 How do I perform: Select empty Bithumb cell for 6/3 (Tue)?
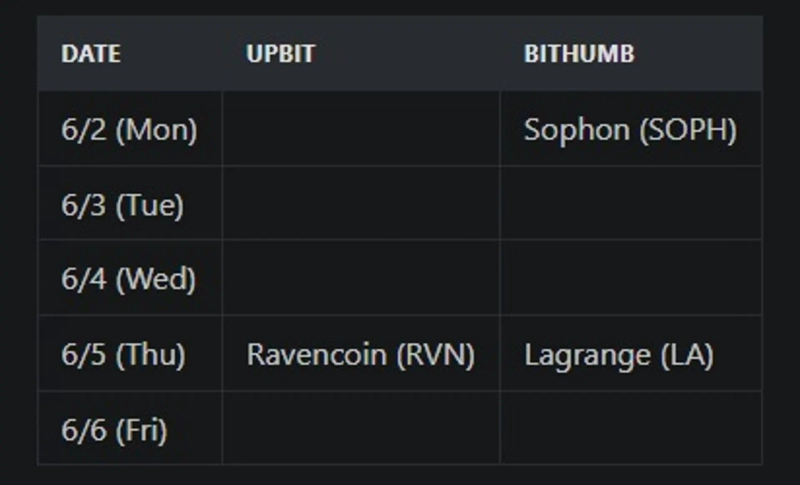click(x=631, y=205)
